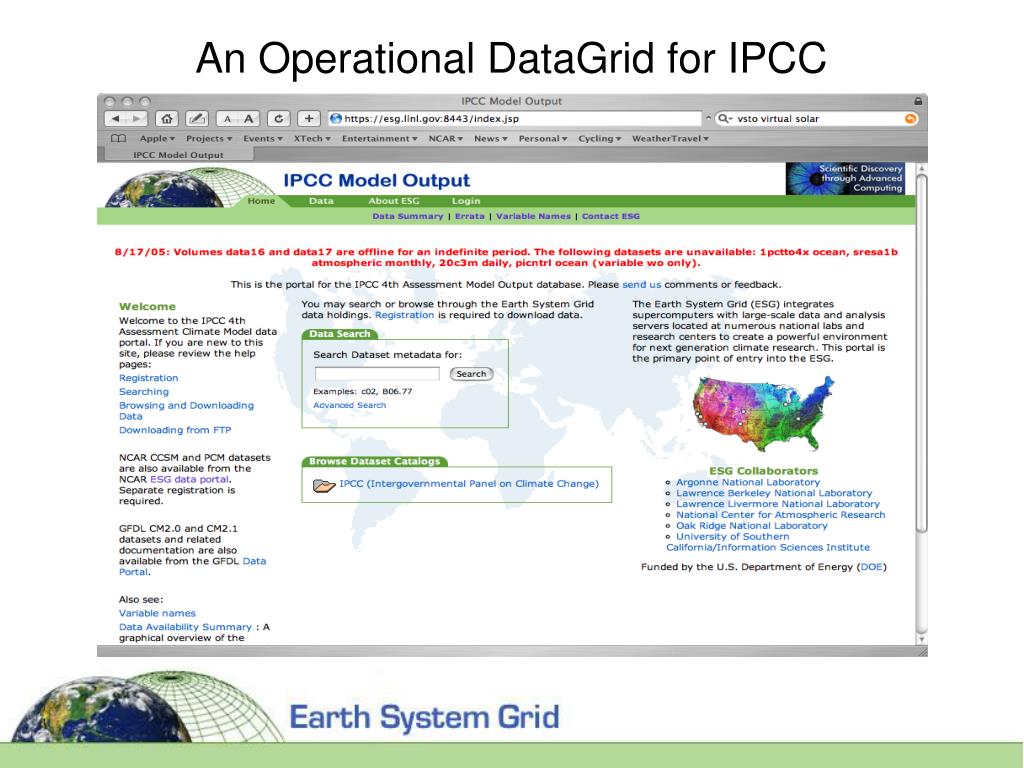Click the page vertical scrollbar thumb

[x=921, y=353]
